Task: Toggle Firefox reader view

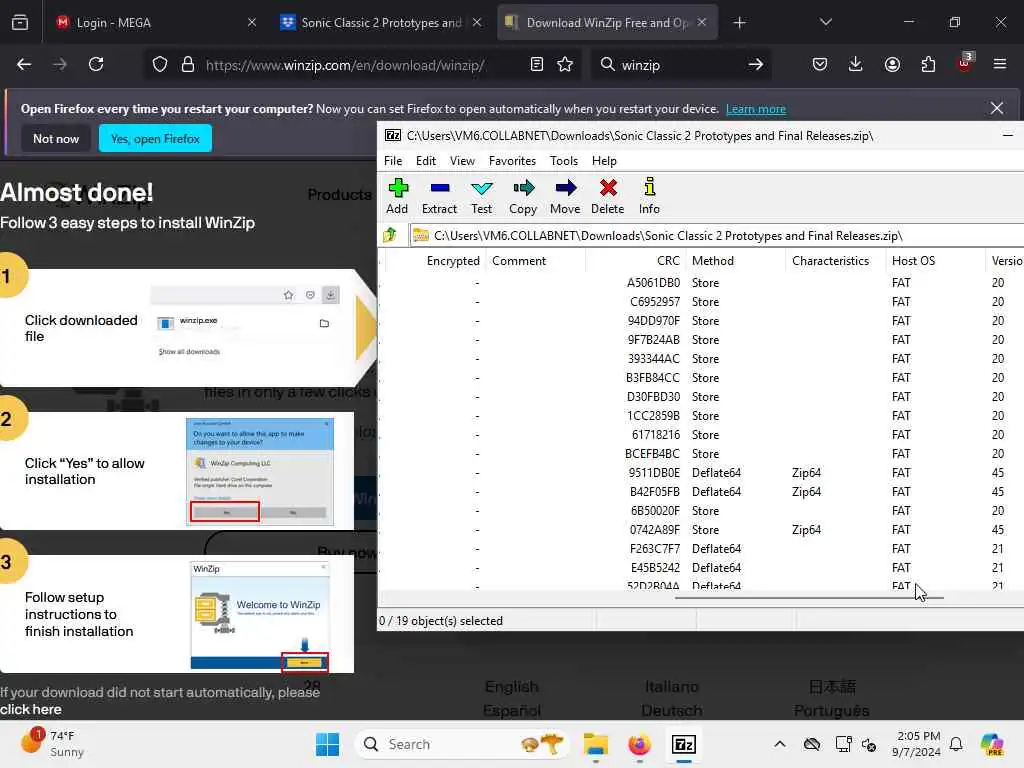Action: point(537,64)
